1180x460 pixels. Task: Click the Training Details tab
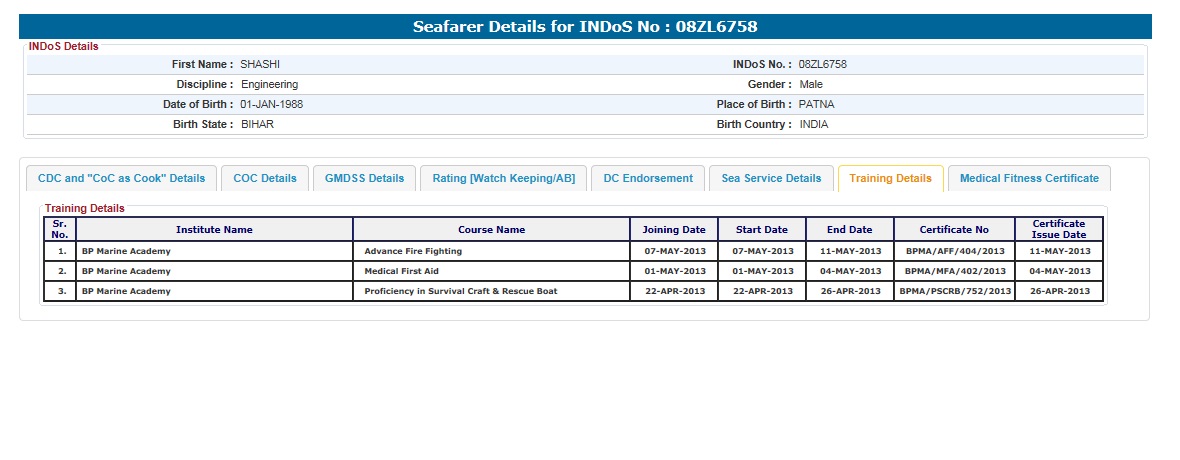pos(890,178)
